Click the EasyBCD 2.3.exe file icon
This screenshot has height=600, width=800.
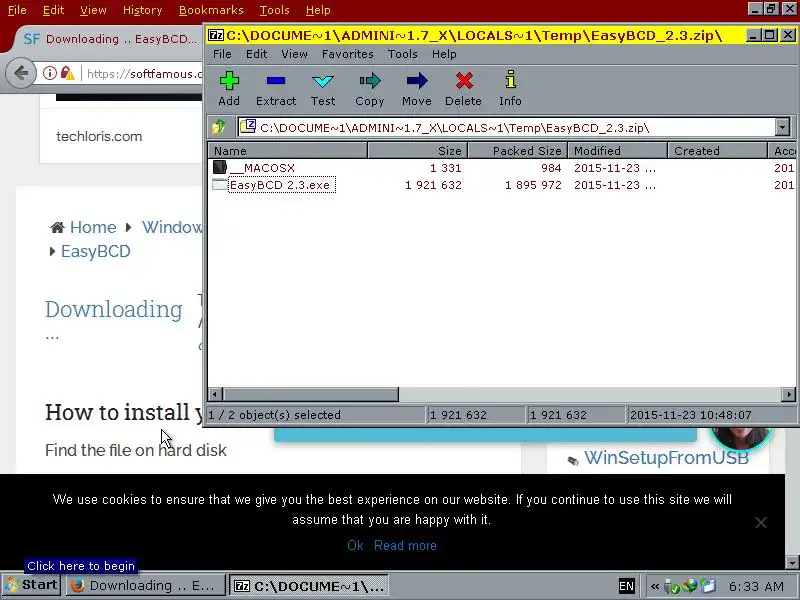pos(219,185)
